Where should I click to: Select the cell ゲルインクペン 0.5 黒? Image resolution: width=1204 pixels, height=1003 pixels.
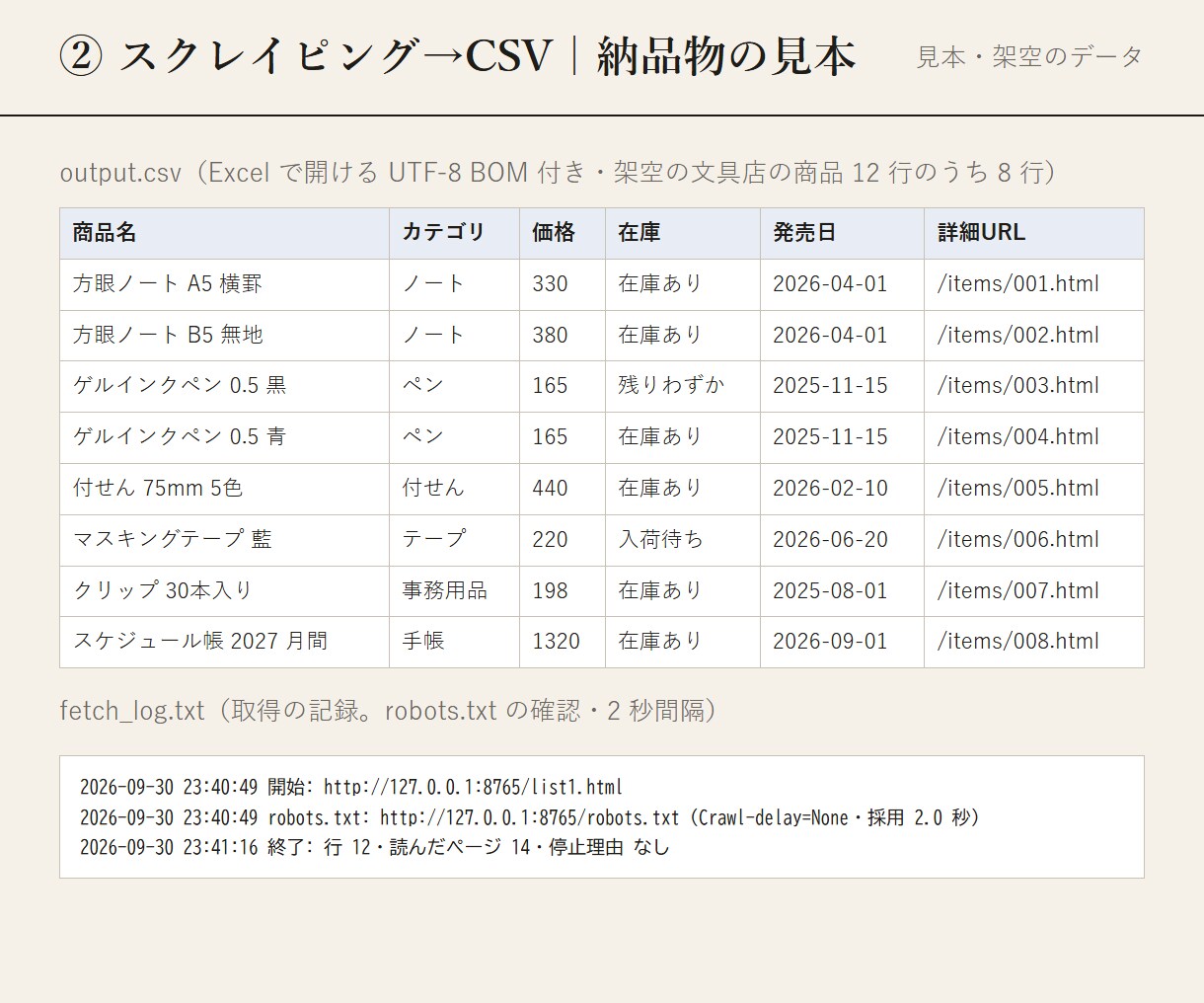(x=224, y=386)
